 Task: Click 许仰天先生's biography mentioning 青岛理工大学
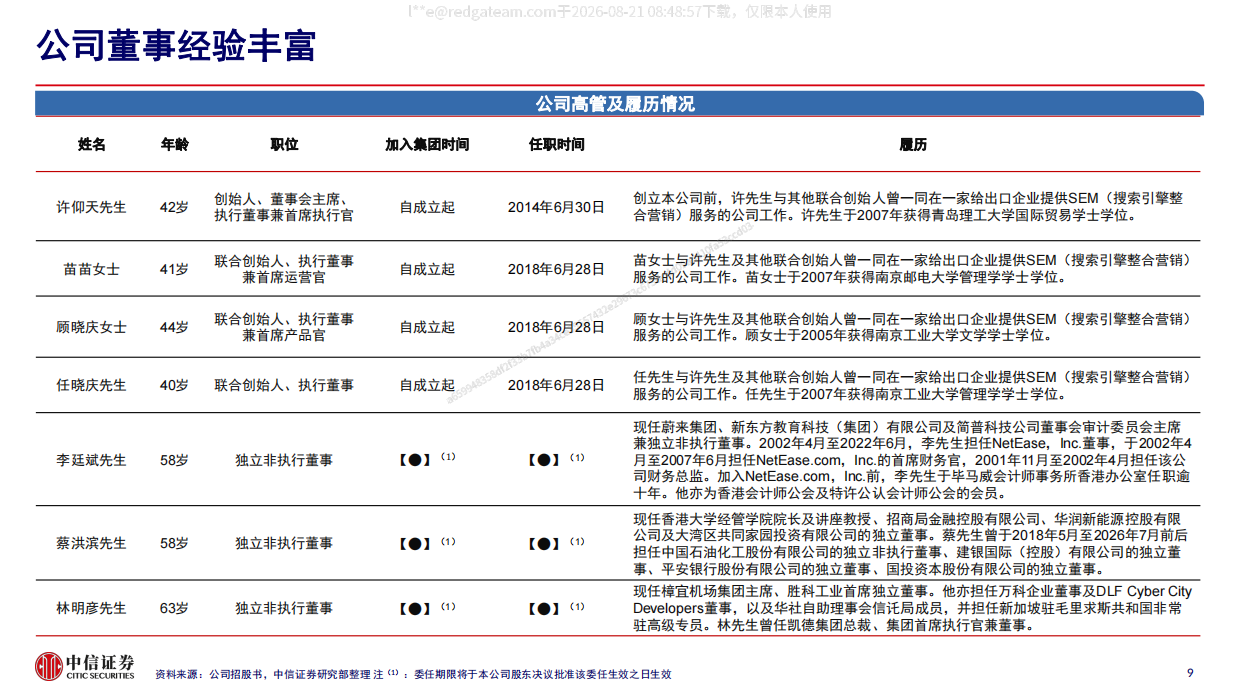[x=909, y=207]
